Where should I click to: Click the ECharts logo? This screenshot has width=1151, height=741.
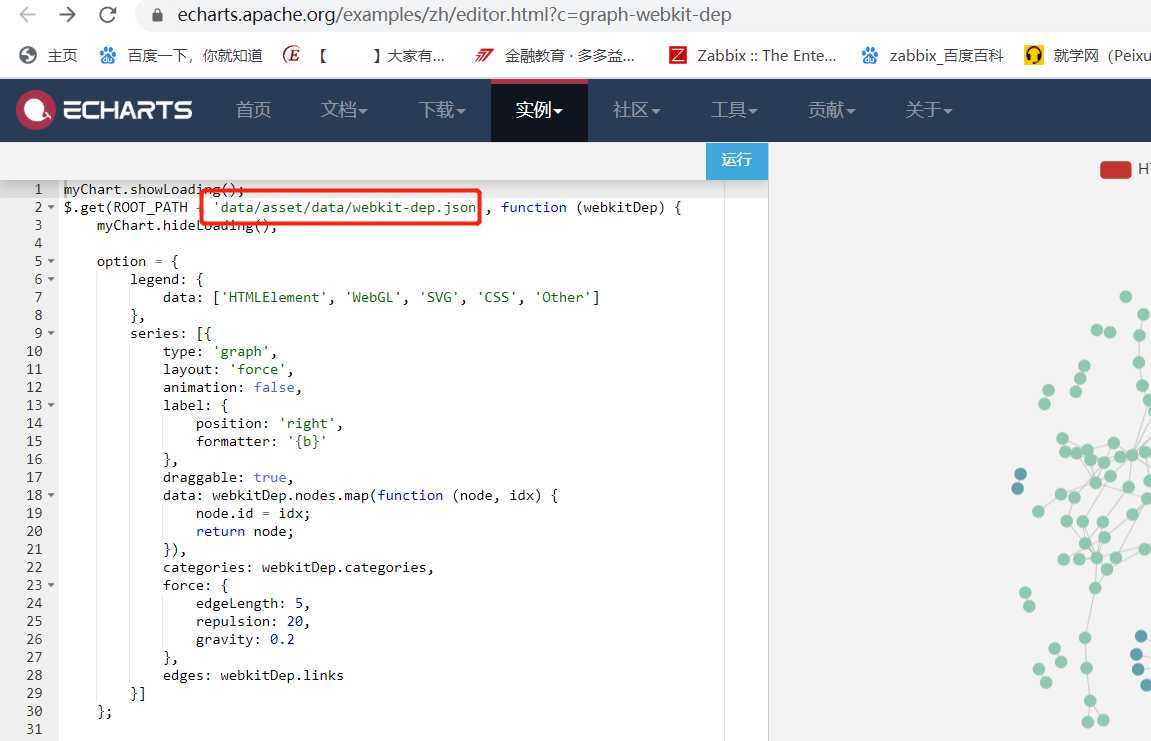(104, 110)
